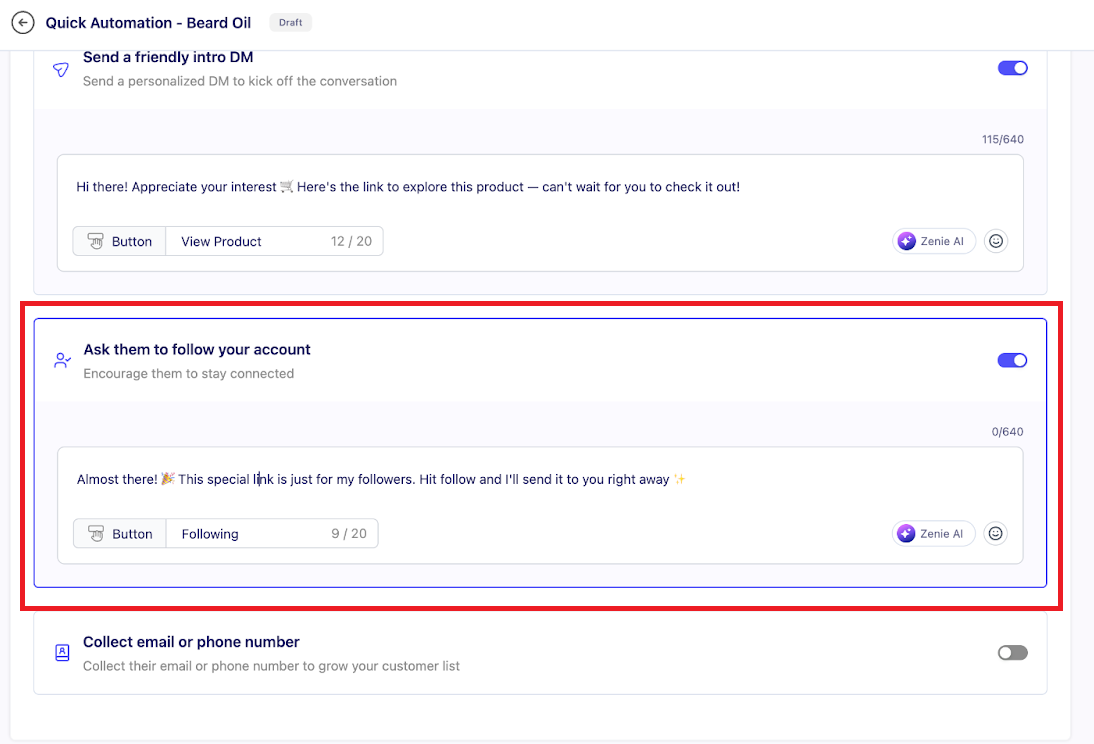Click the Collect email or phone number heading
This screenshot has height=744, width=1094.
point(191,642)
